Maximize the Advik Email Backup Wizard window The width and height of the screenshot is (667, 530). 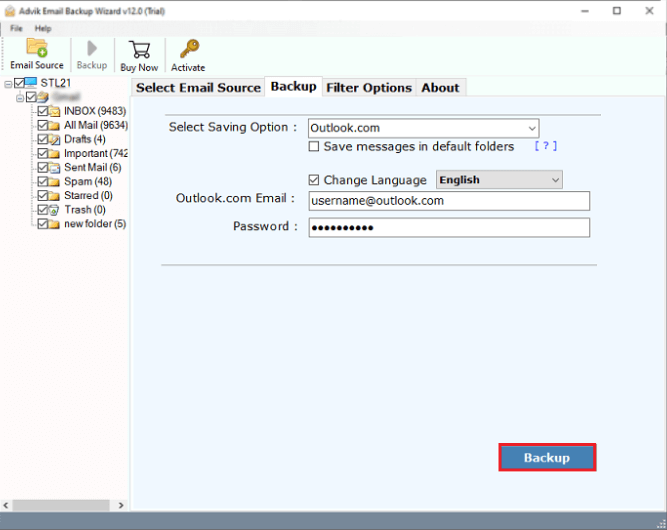[x=617, y=11]
